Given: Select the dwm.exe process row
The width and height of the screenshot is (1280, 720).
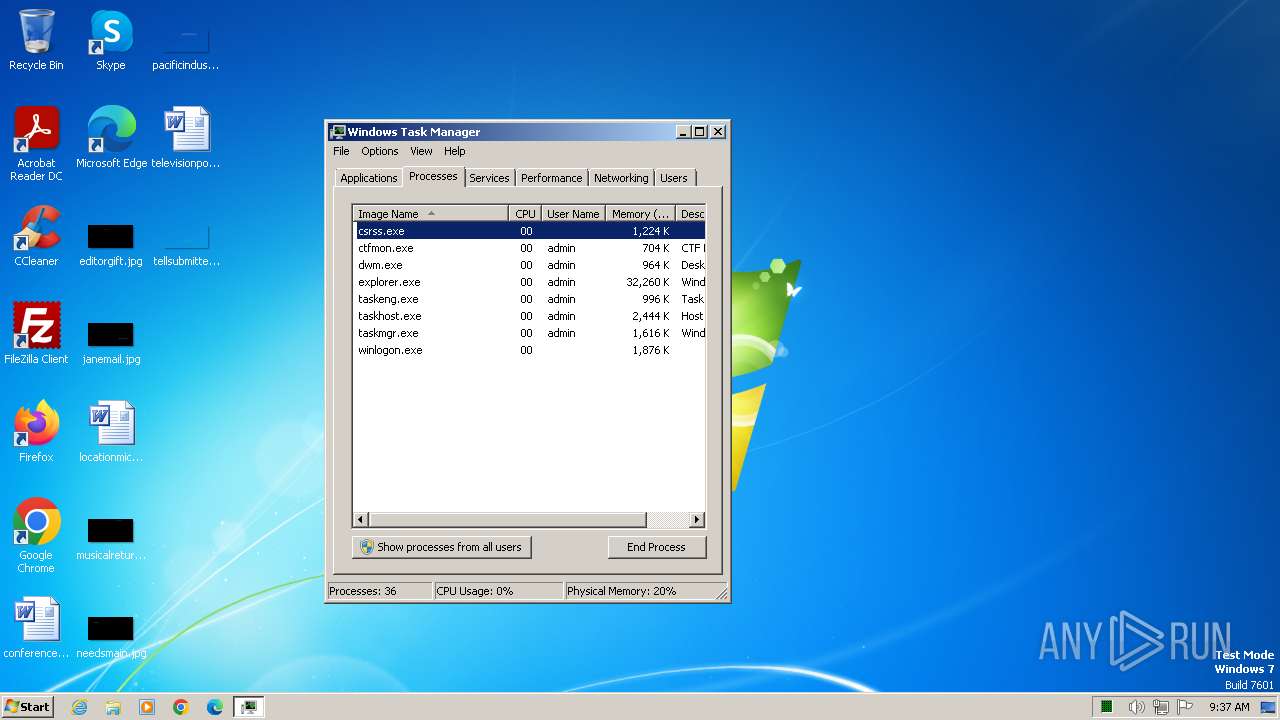Looking at the screenshot, I should (x=529, y=265).
